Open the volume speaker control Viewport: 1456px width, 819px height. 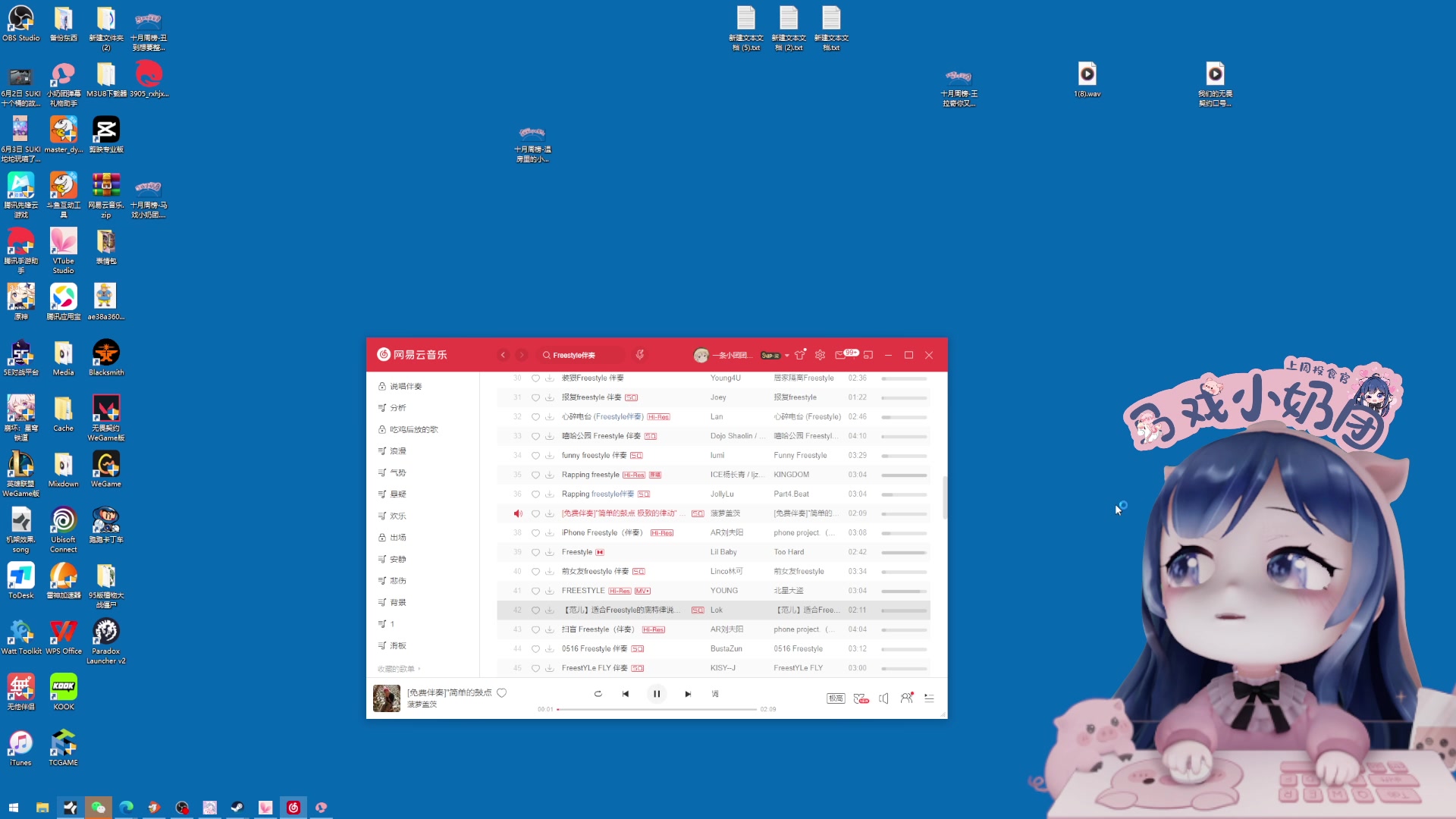click(x=883, y=698)
